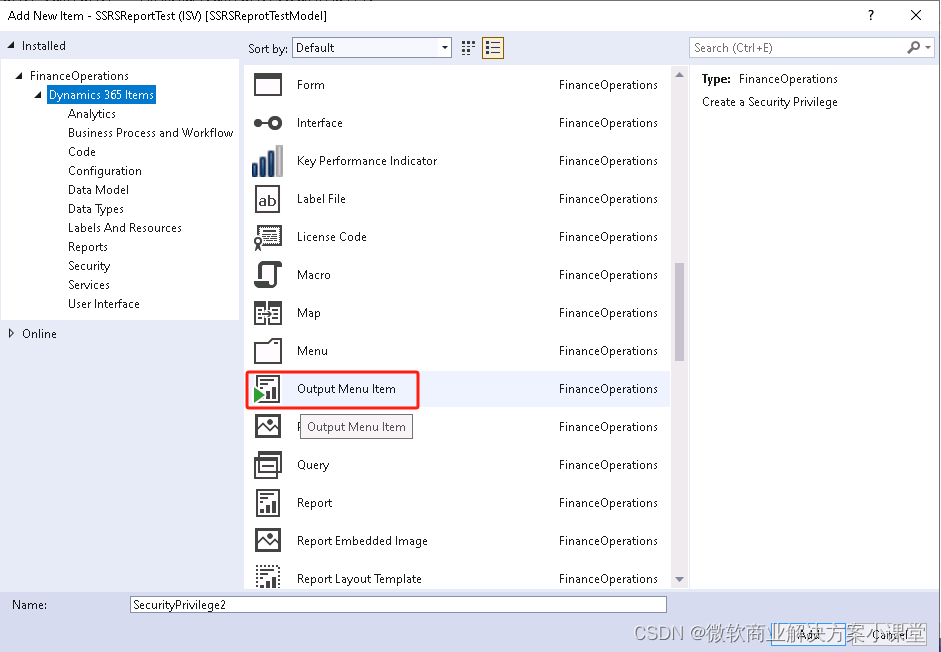Click the Map item icon
Screen dimensions: 941x652
268,313
